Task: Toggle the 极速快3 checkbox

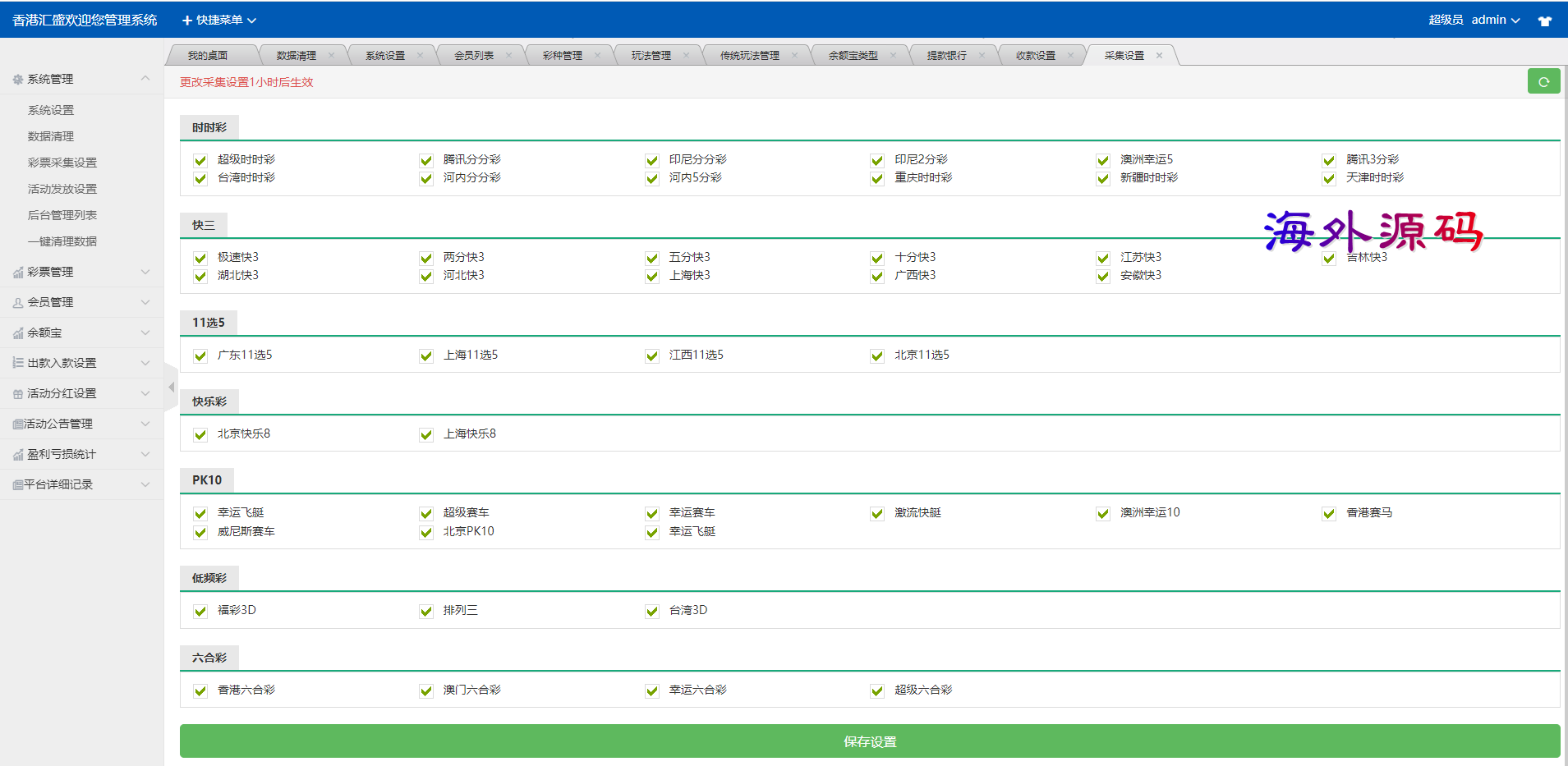Action: point(200,258)
